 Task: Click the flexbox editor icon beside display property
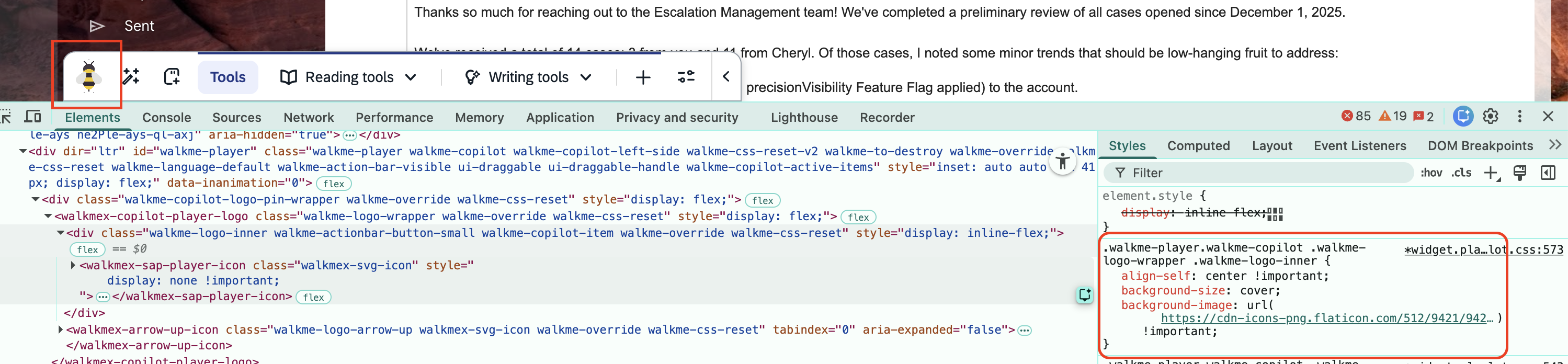pyautogui.click(x=1275, y=214)
